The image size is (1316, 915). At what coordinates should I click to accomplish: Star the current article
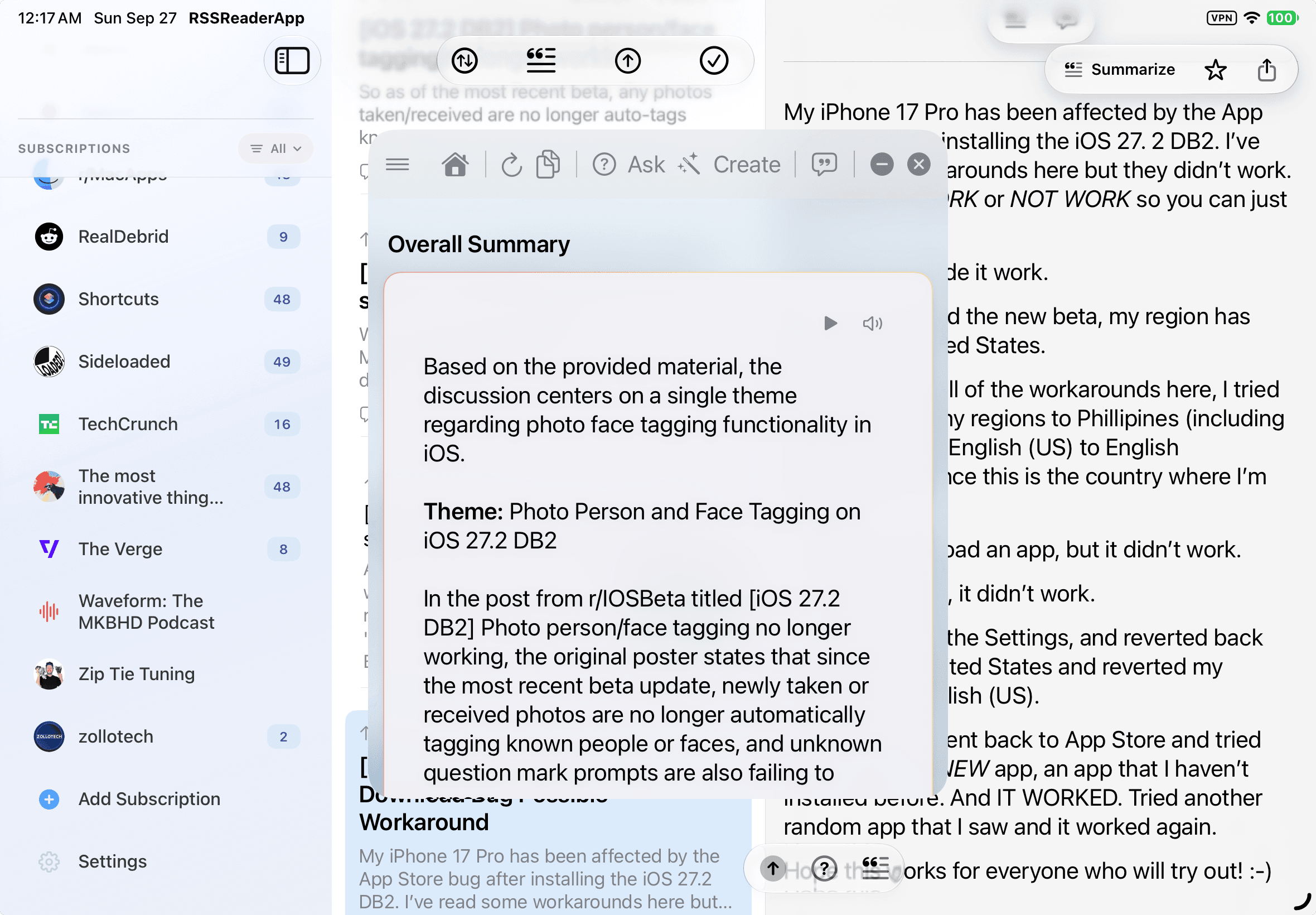(1215, 70)
